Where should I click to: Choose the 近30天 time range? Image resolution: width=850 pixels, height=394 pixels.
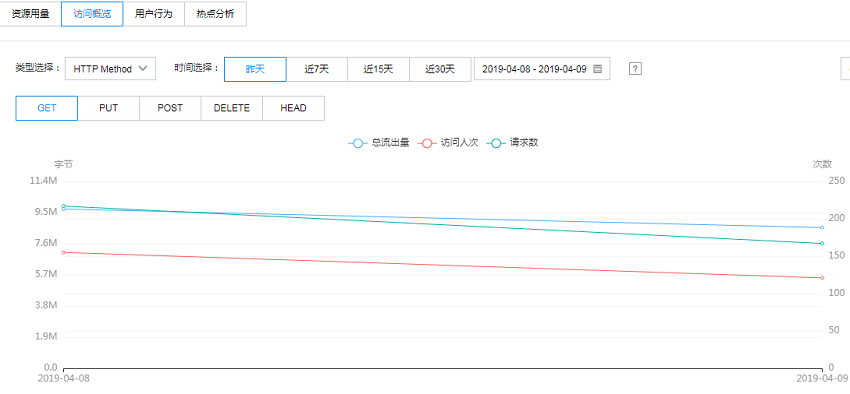(x=440, y=69)
